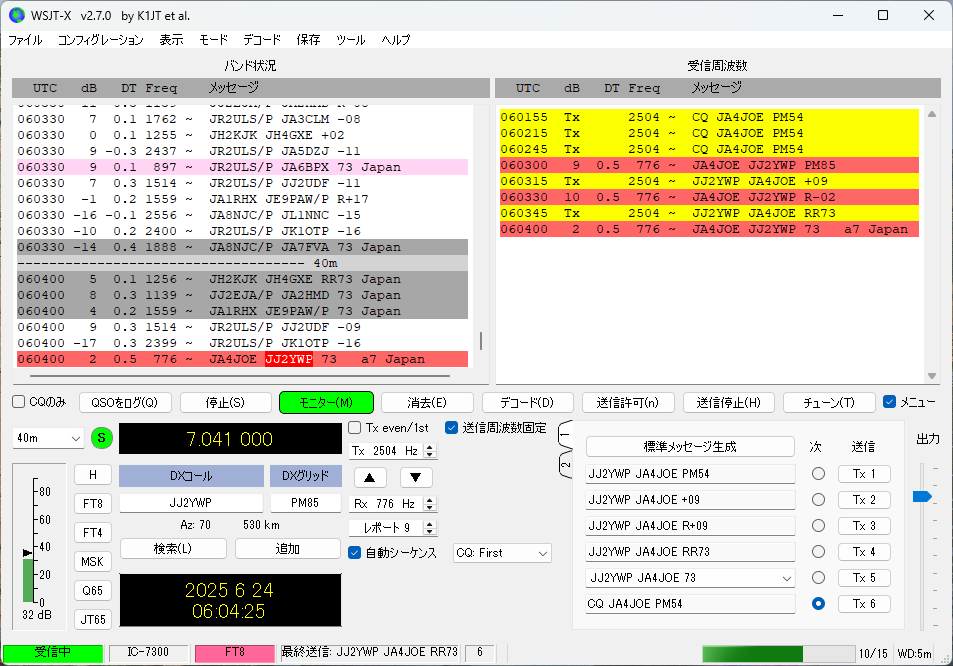Toggle the green モニター(M) button
The image size is (953, 666).
[x=326, y=402]
